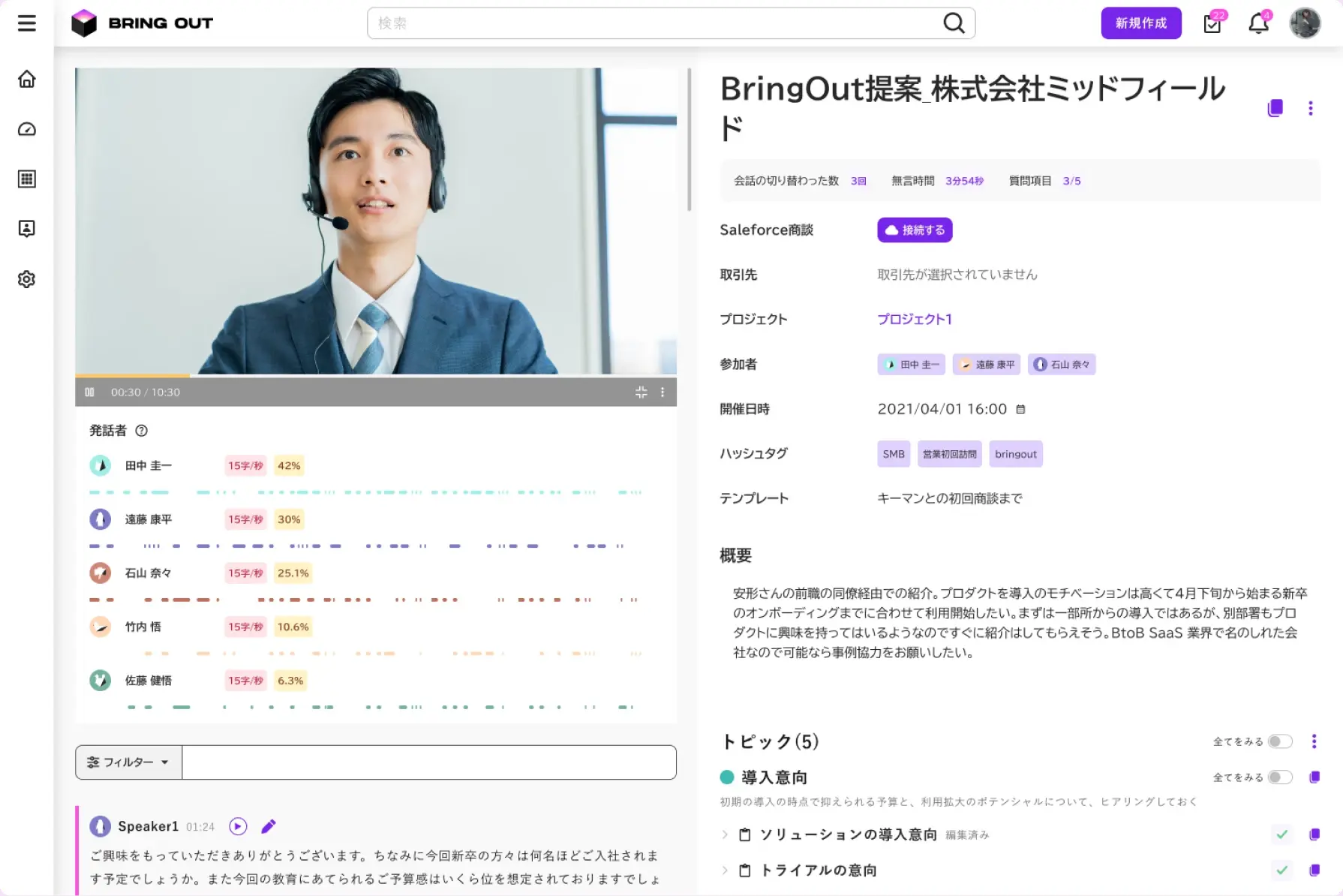Toggle 全てをみる switch for トピック(5)
The height and width of the screenshot is (896, 1343).
click(x=1280, y=741)
